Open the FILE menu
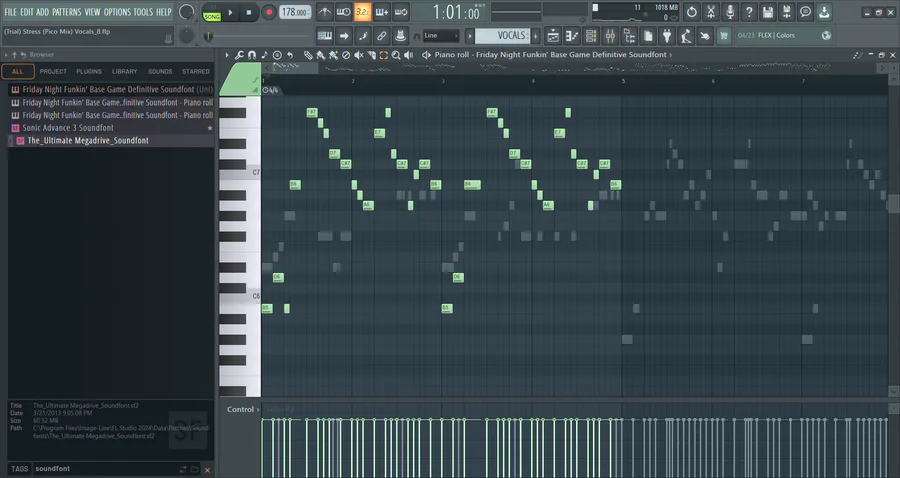Screen dimensions: 900x478 tap(10, 11)
